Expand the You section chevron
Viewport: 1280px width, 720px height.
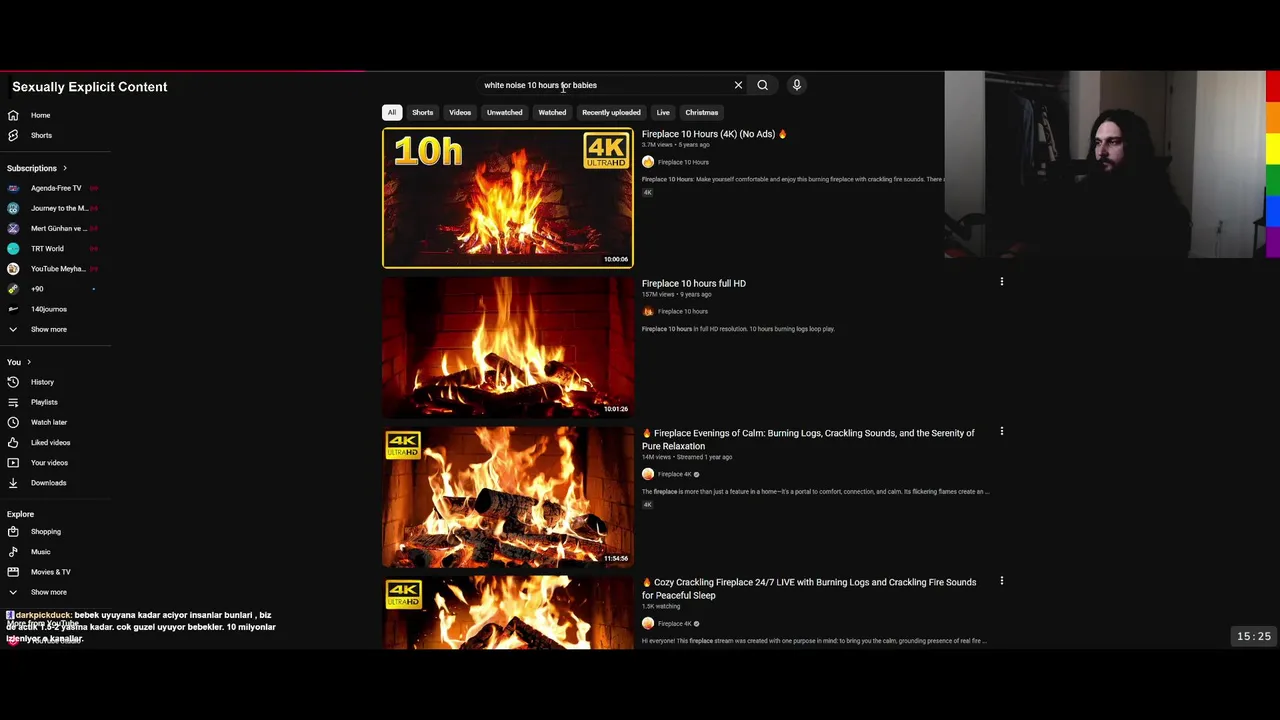click(29, 362)
